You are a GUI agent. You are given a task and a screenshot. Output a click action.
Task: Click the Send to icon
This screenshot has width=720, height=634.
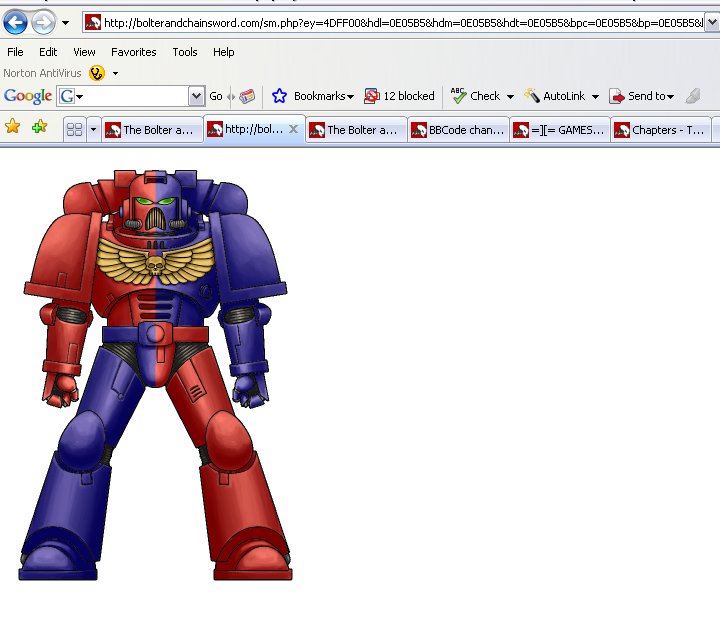(617, 96)
